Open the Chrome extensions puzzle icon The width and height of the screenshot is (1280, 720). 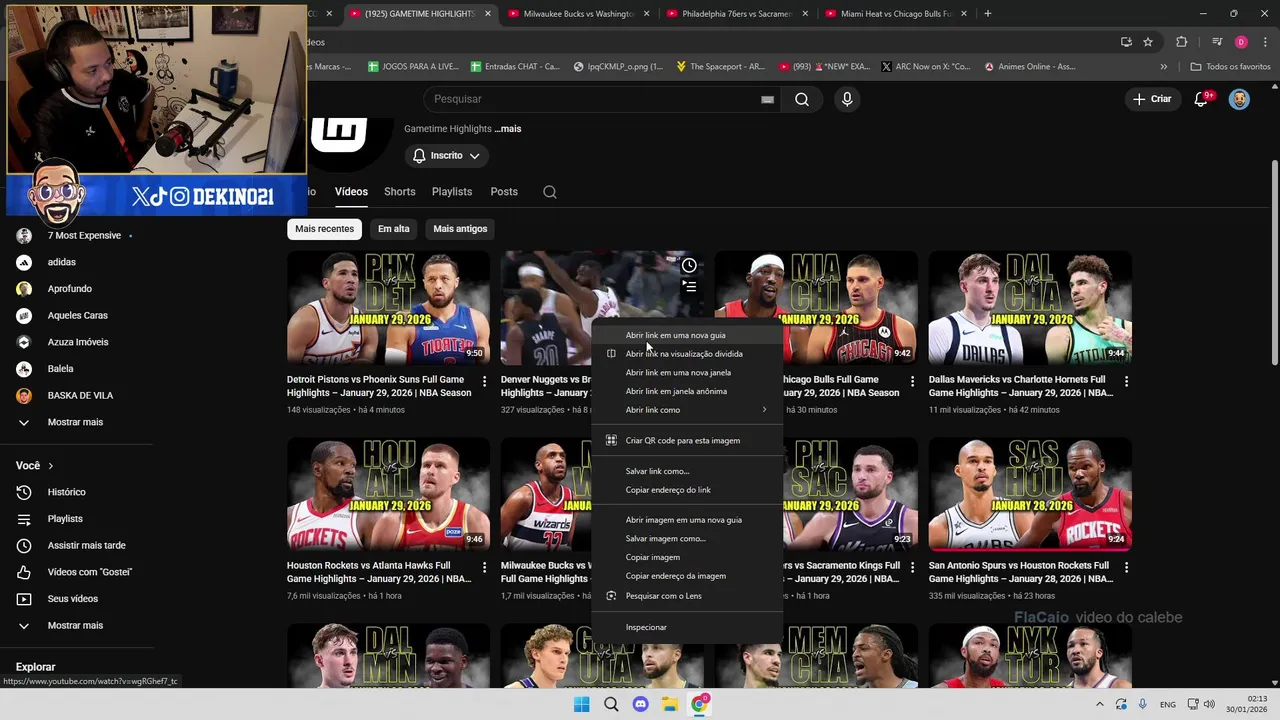point(1182,42)
